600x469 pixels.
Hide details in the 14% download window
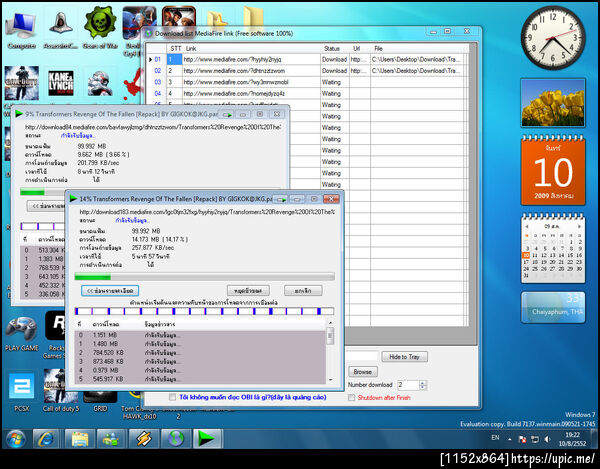(110, 291)
